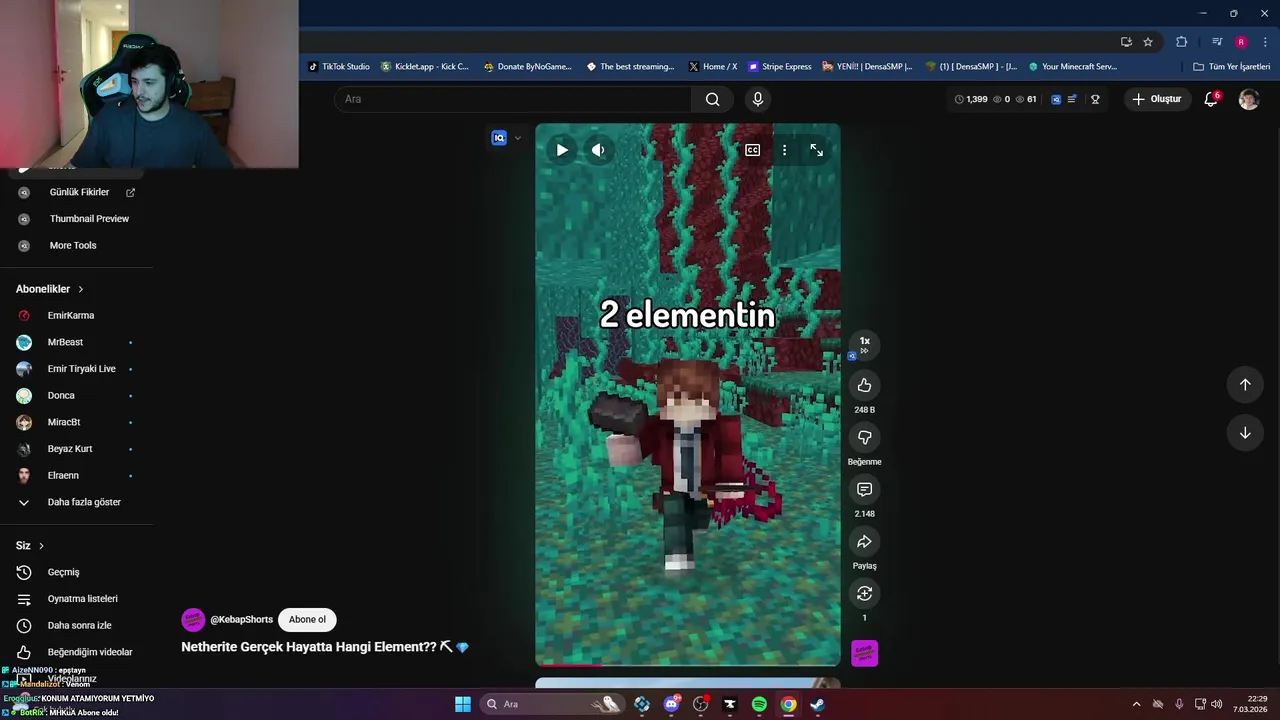Image resolution: width=1280 pixels, height=720 pixels.
Task: Open Spotify from the taskbar
Action: 759,704
